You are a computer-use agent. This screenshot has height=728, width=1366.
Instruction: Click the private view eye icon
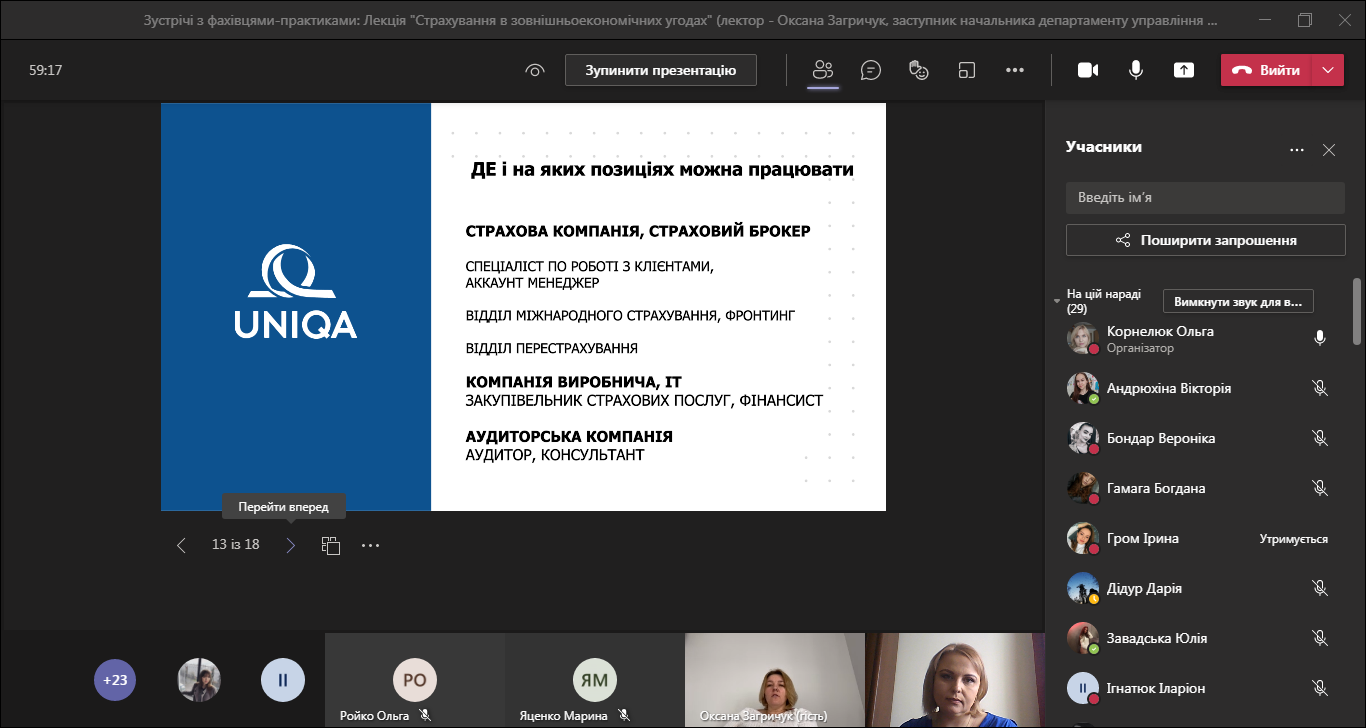pyautogui.click(x=535, y=70)
